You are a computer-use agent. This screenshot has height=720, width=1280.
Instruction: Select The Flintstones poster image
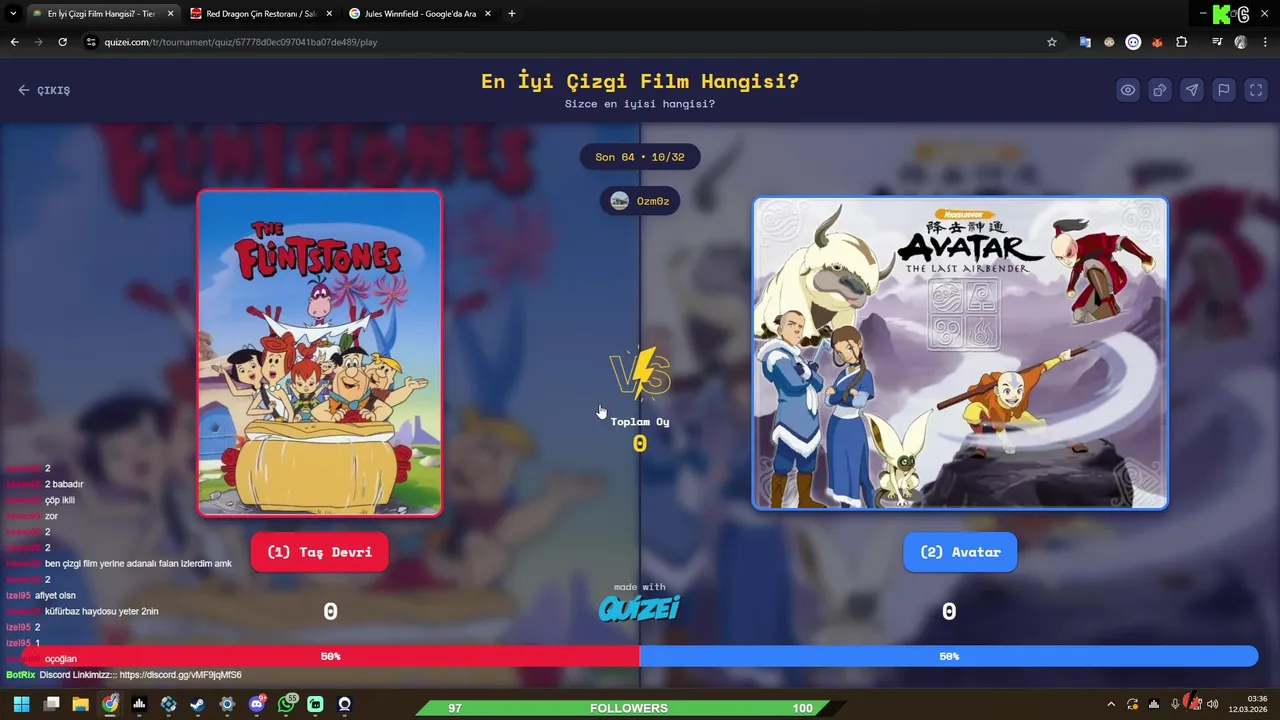[320, 353]
